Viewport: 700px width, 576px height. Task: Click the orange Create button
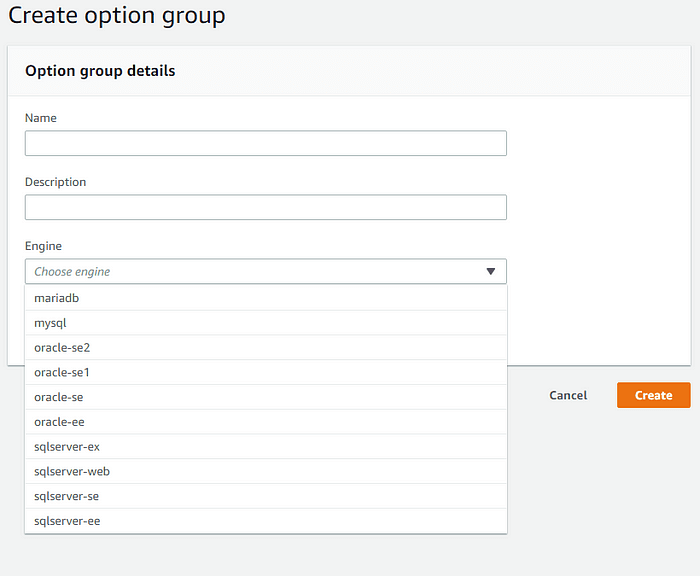coord(654,395)
